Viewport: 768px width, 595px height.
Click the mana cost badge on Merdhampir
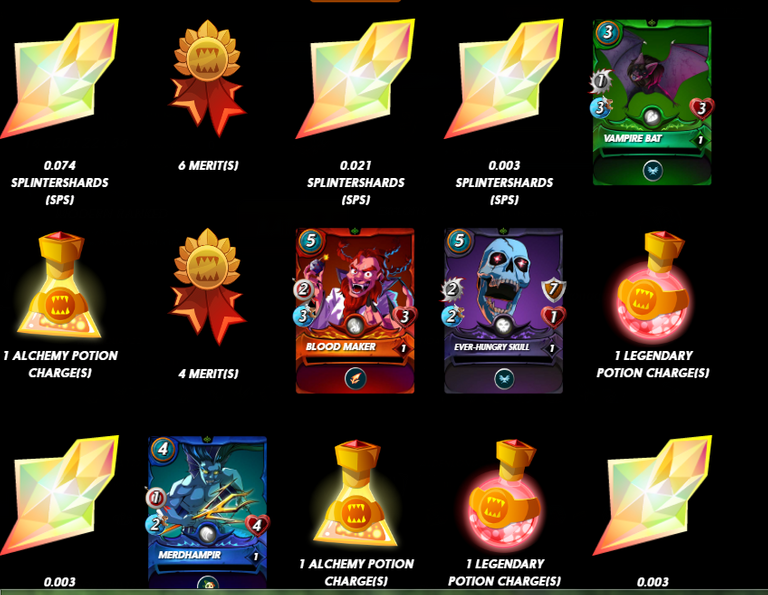[163, 449]
